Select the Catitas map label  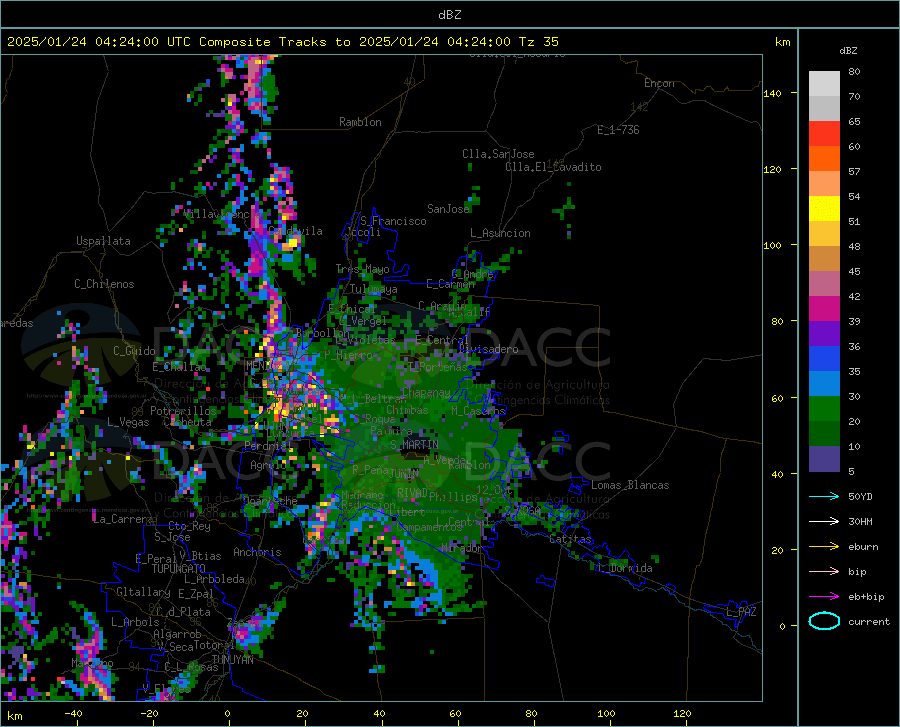click(570, 539)
